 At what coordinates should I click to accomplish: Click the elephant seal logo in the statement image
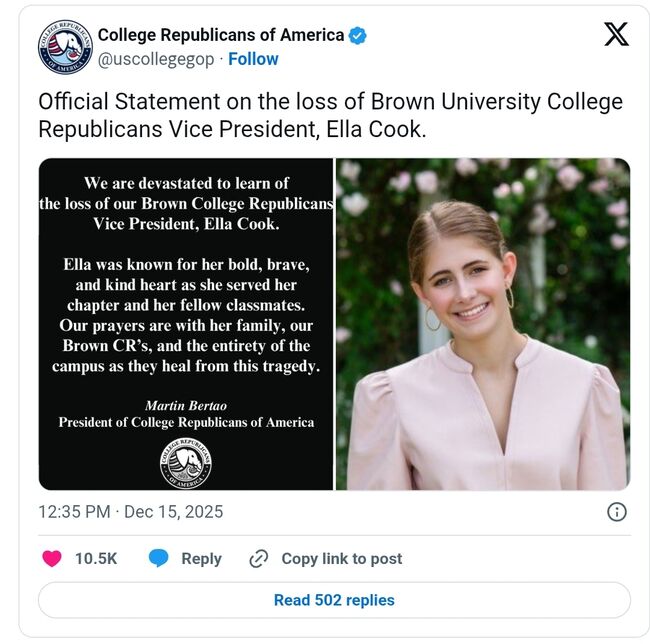pos(185,463)
